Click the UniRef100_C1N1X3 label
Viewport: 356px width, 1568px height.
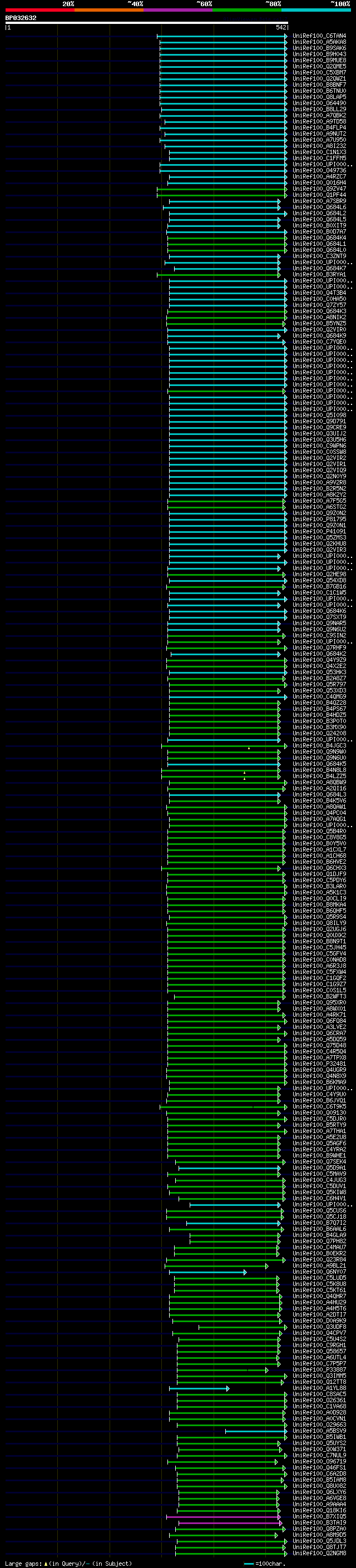click(x=319, y=152)
